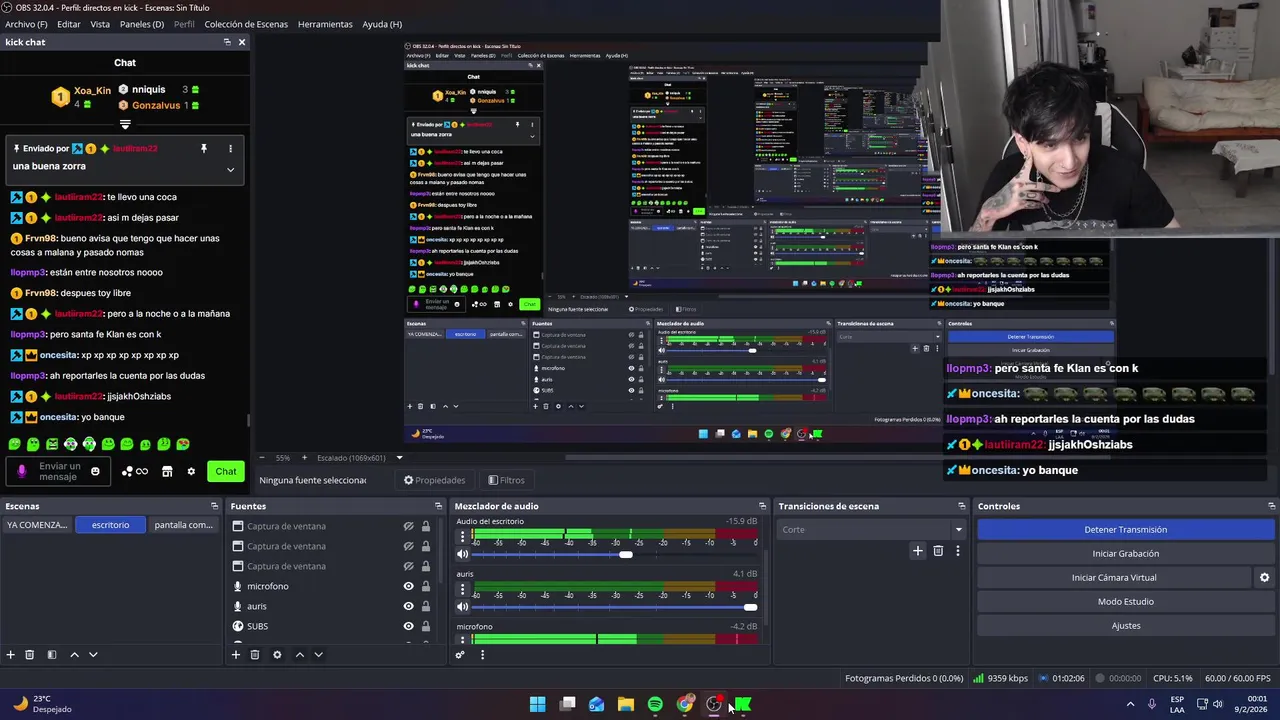Enter Modo Estudio
The image size is (1280, 720).
(1125, 602)
